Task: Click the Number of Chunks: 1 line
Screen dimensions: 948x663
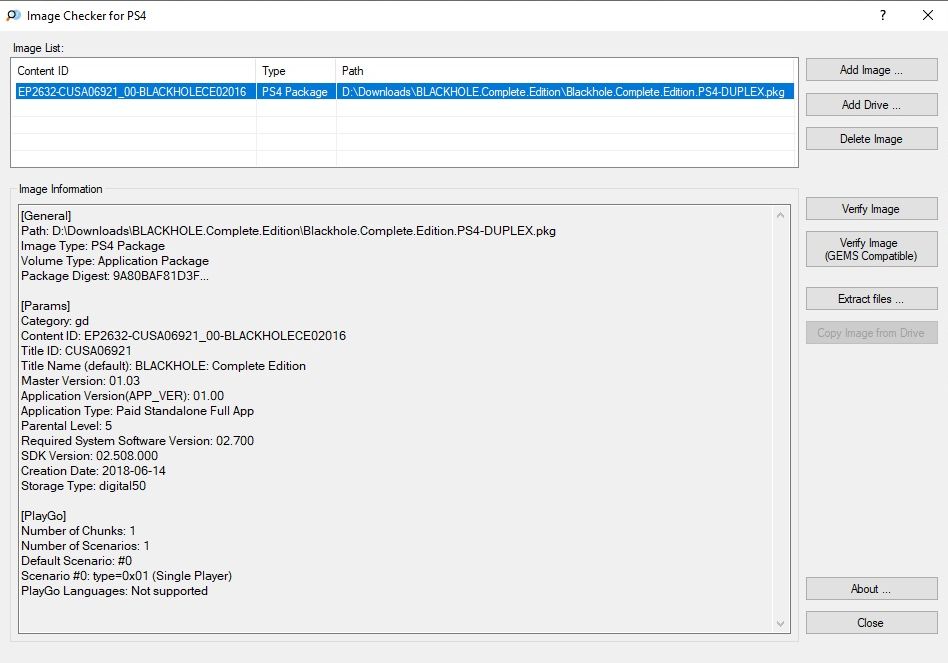Action: [78, 531]
